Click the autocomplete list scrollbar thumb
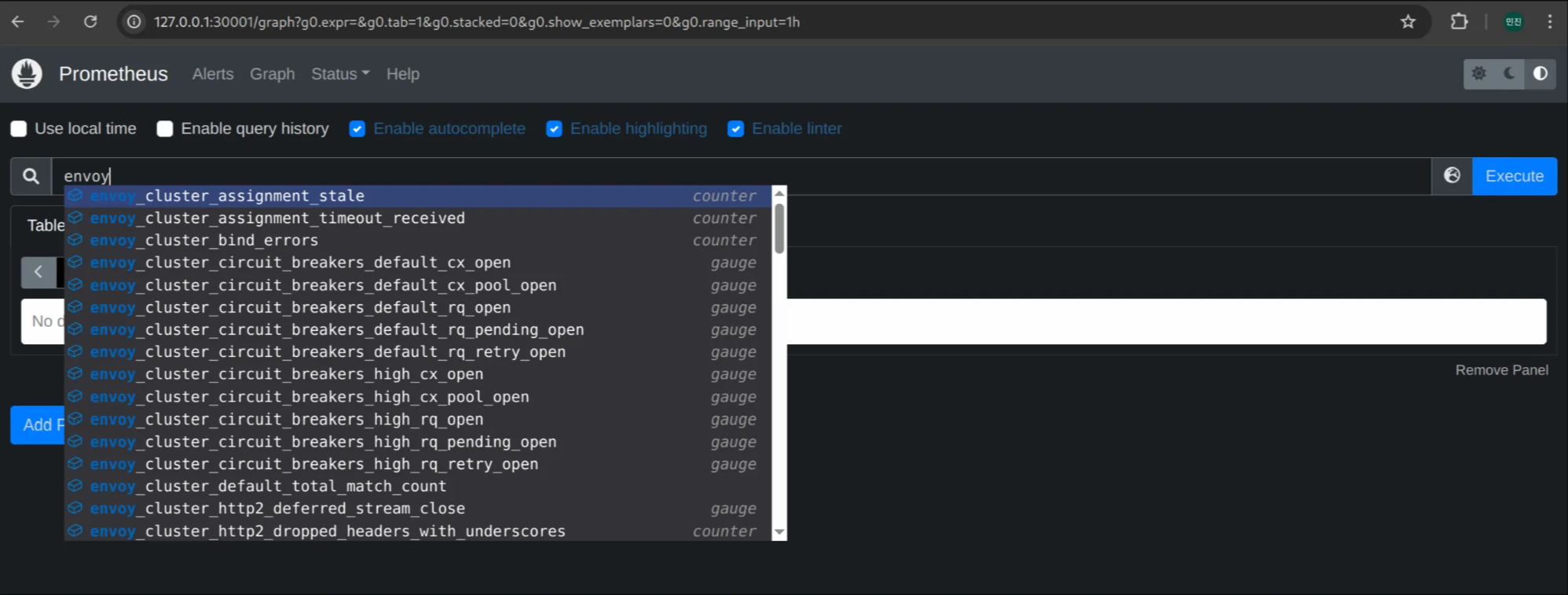The height and width of the screenshot is (595, 1568). (x=779, y=229)
